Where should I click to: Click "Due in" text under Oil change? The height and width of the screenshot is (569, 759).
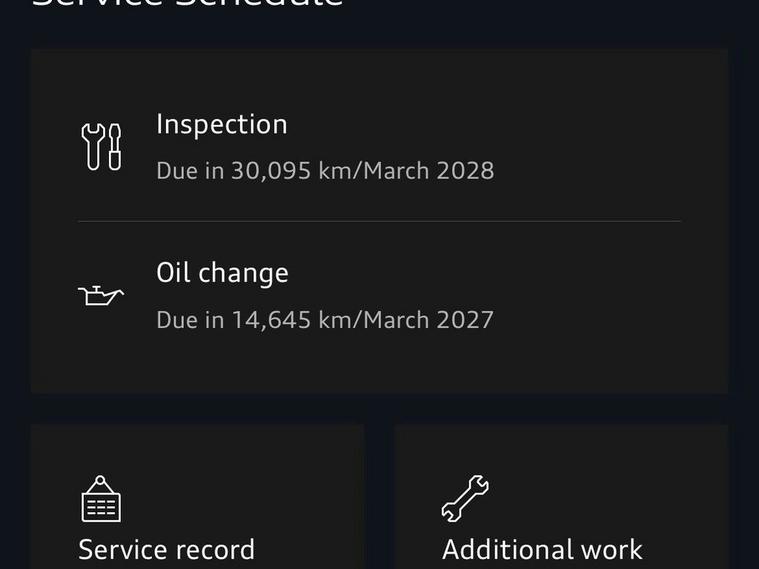[x=190, y=320]
